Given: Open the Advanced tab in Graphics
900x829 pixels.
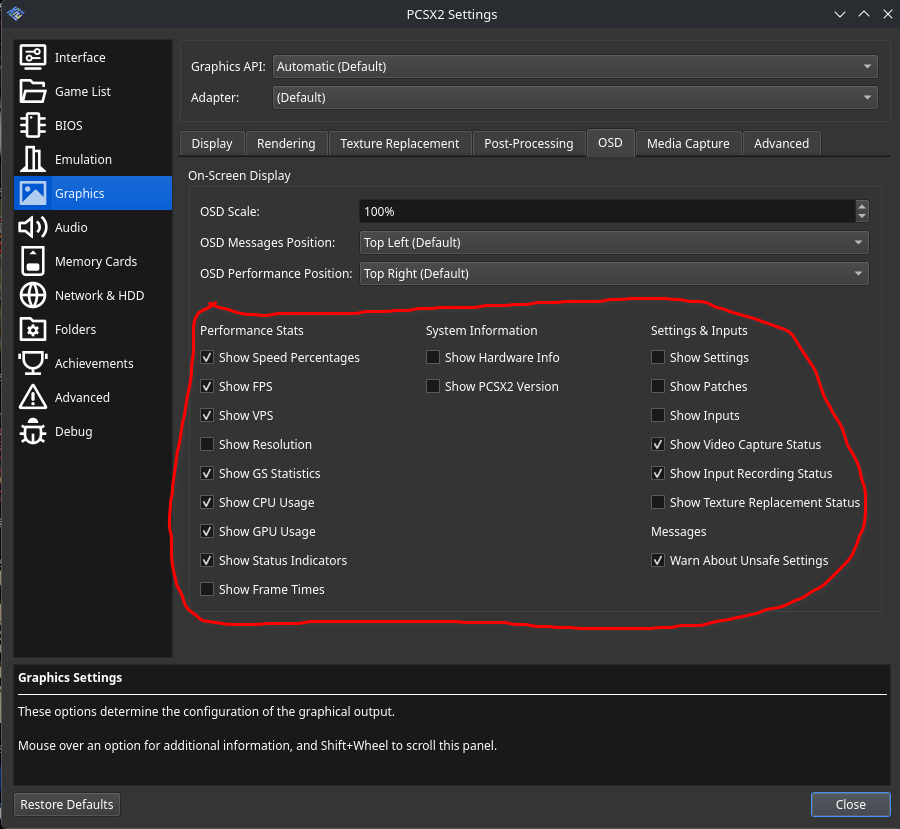Looking at the screenshot, I should click(x=781, y=144).
